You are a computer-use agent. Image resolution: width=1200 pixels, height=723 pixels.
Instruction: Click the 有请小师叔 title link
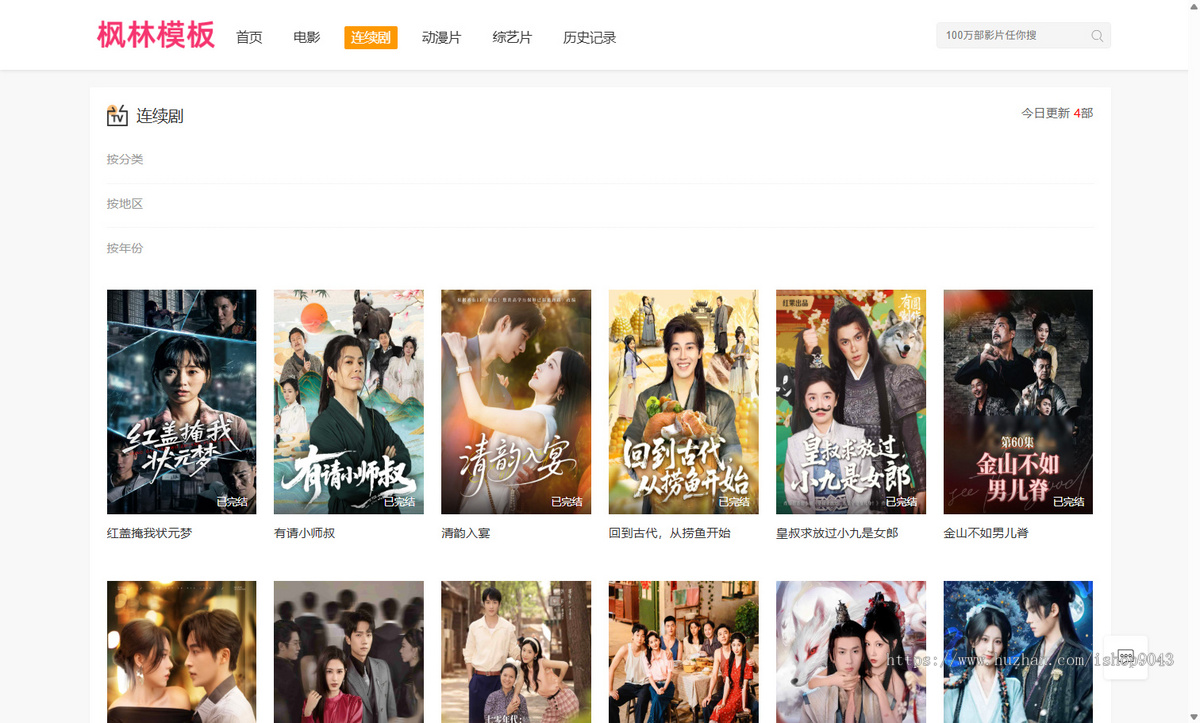pyautogui.click(x=305, y=533)
